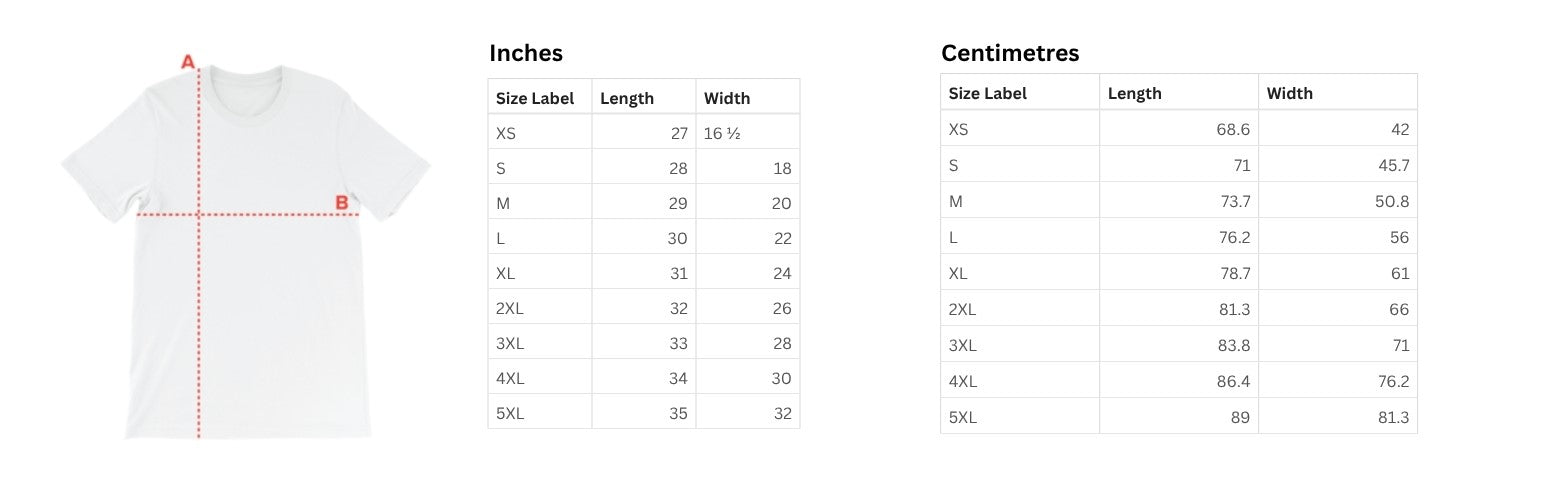Select the Centimetres table heading
This screenshot has width=1543, height=479.
coord(1010,53)
